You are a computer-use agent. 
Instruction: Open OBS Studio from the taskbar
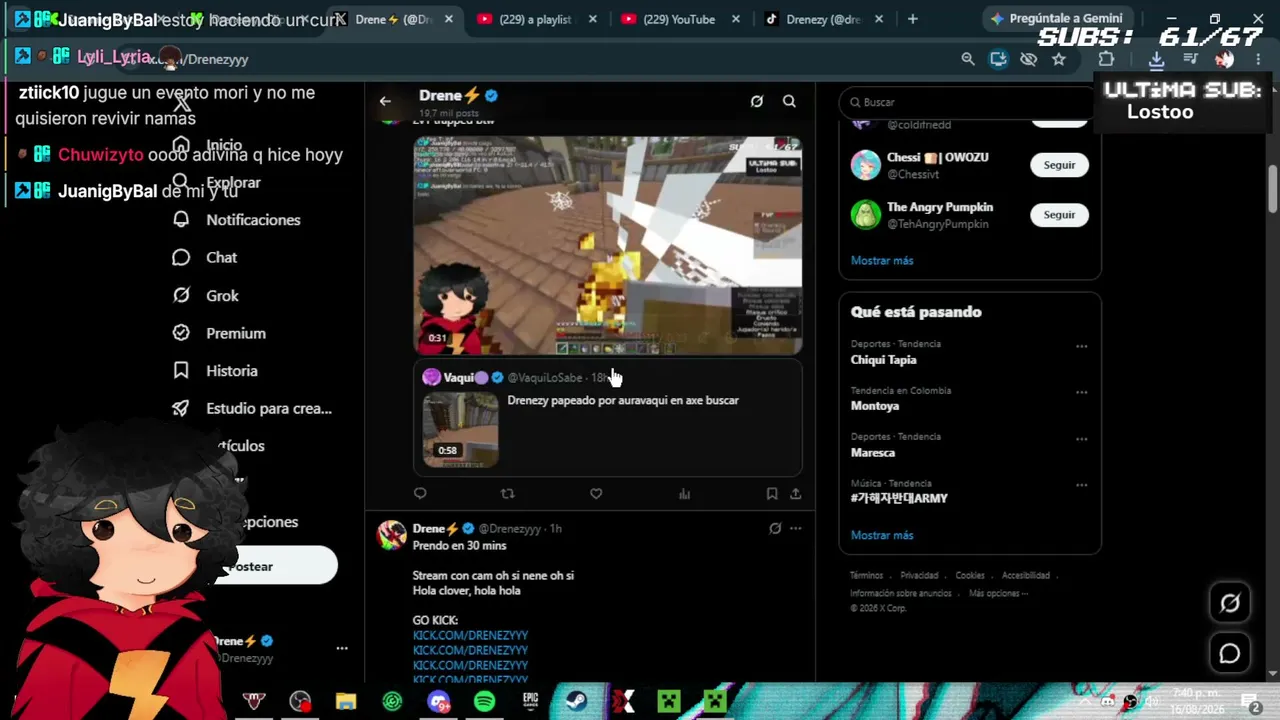(x=300, y=702)
